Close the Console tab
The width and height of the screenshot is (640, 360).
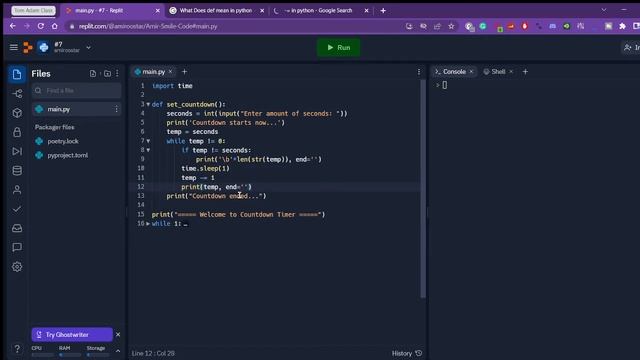tap(471, 71)
